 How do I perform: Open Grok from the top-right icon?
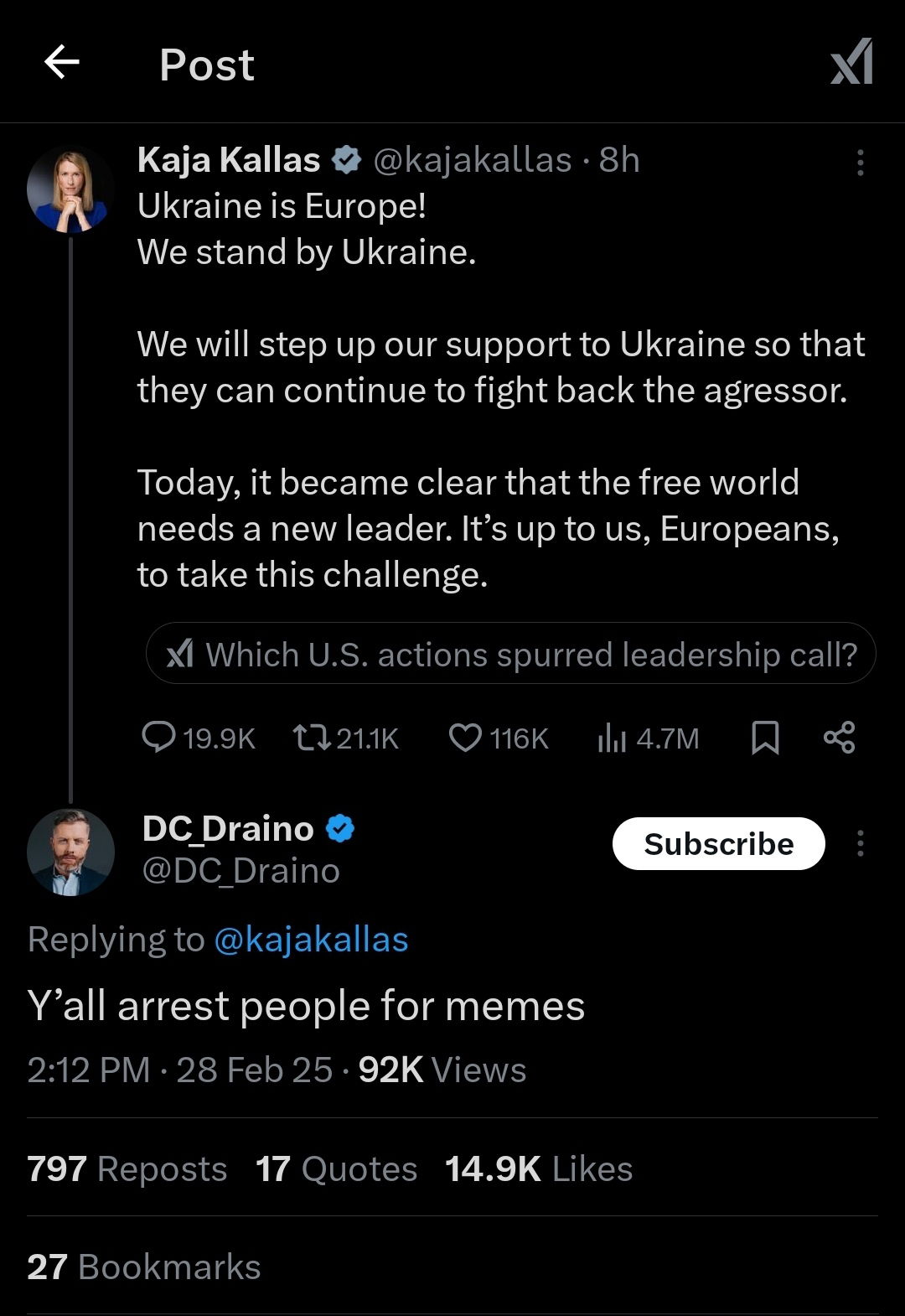tap(851, 62)
